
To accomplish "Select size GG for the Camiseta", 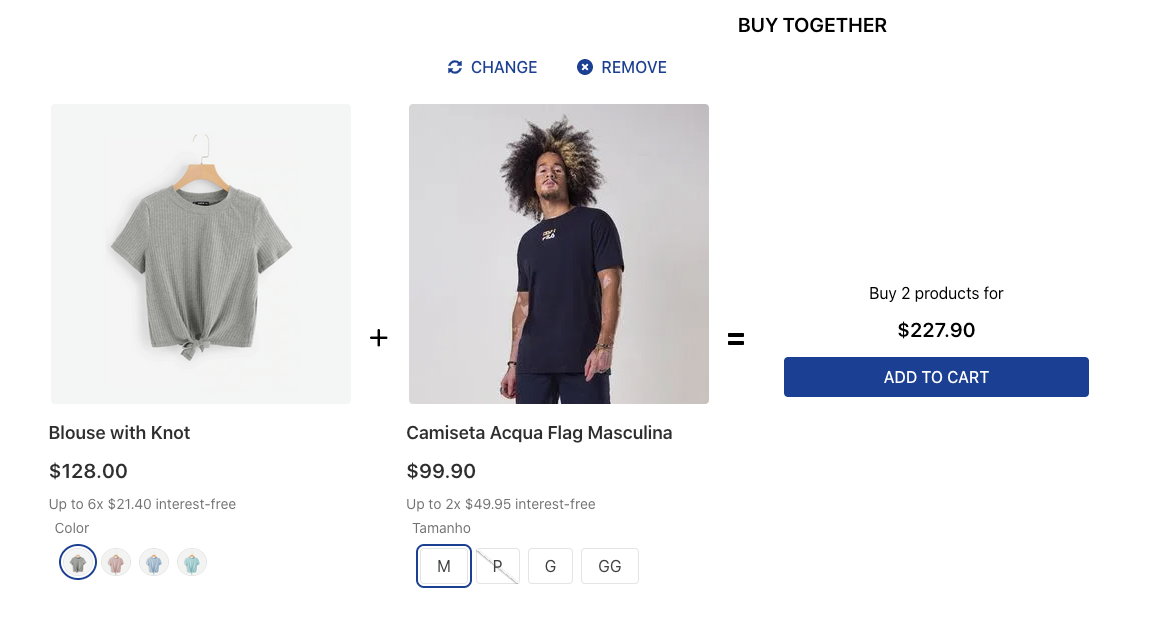I will (x=610, y=565).
